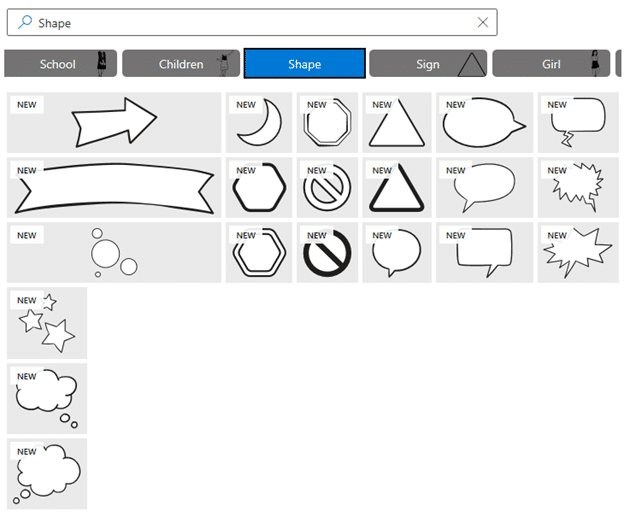
Task: Select the right-pointing arrow shape
Action: (x=114, y=123)
